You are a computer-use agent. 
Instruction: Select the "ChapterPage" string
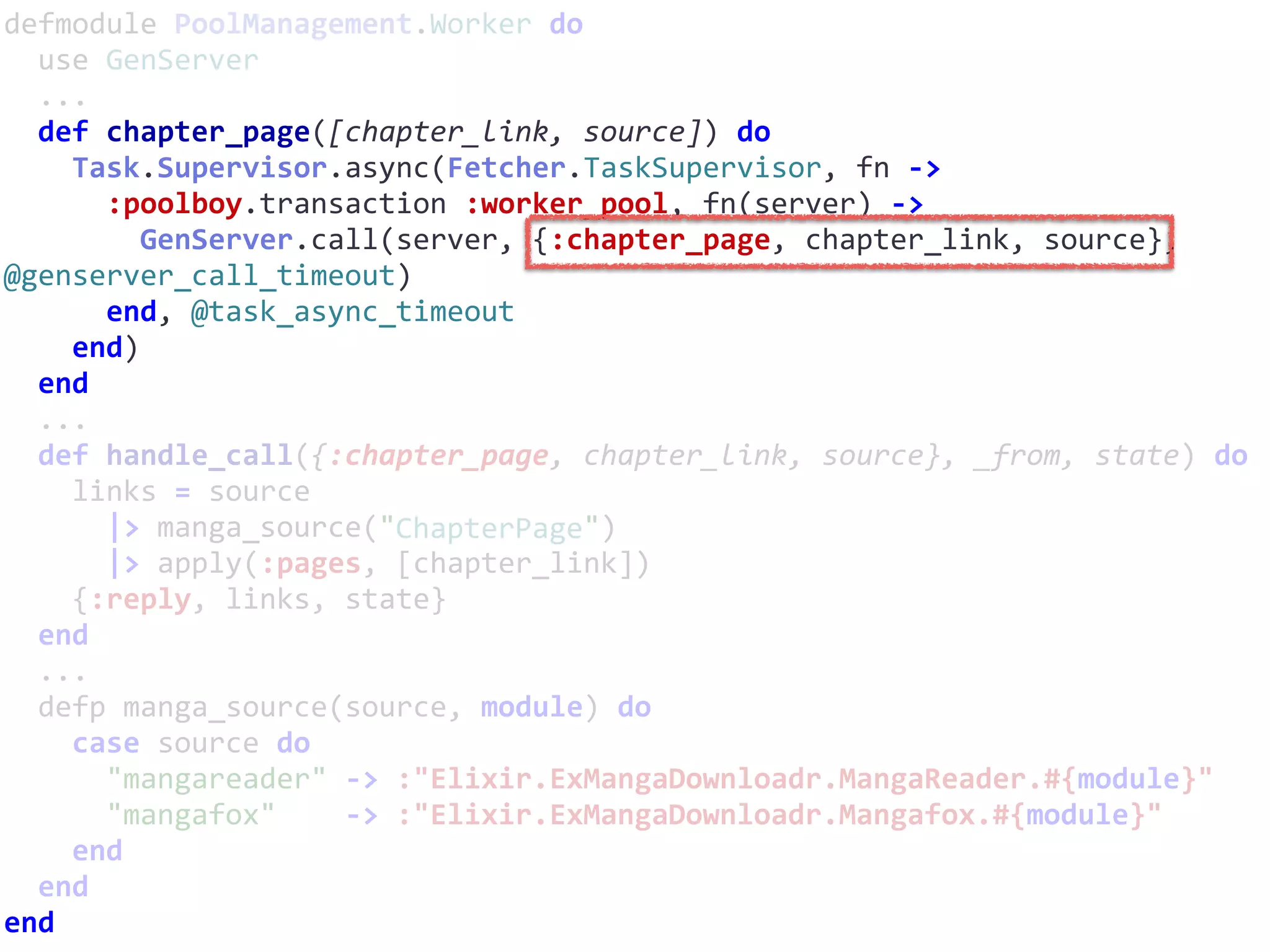489,529
